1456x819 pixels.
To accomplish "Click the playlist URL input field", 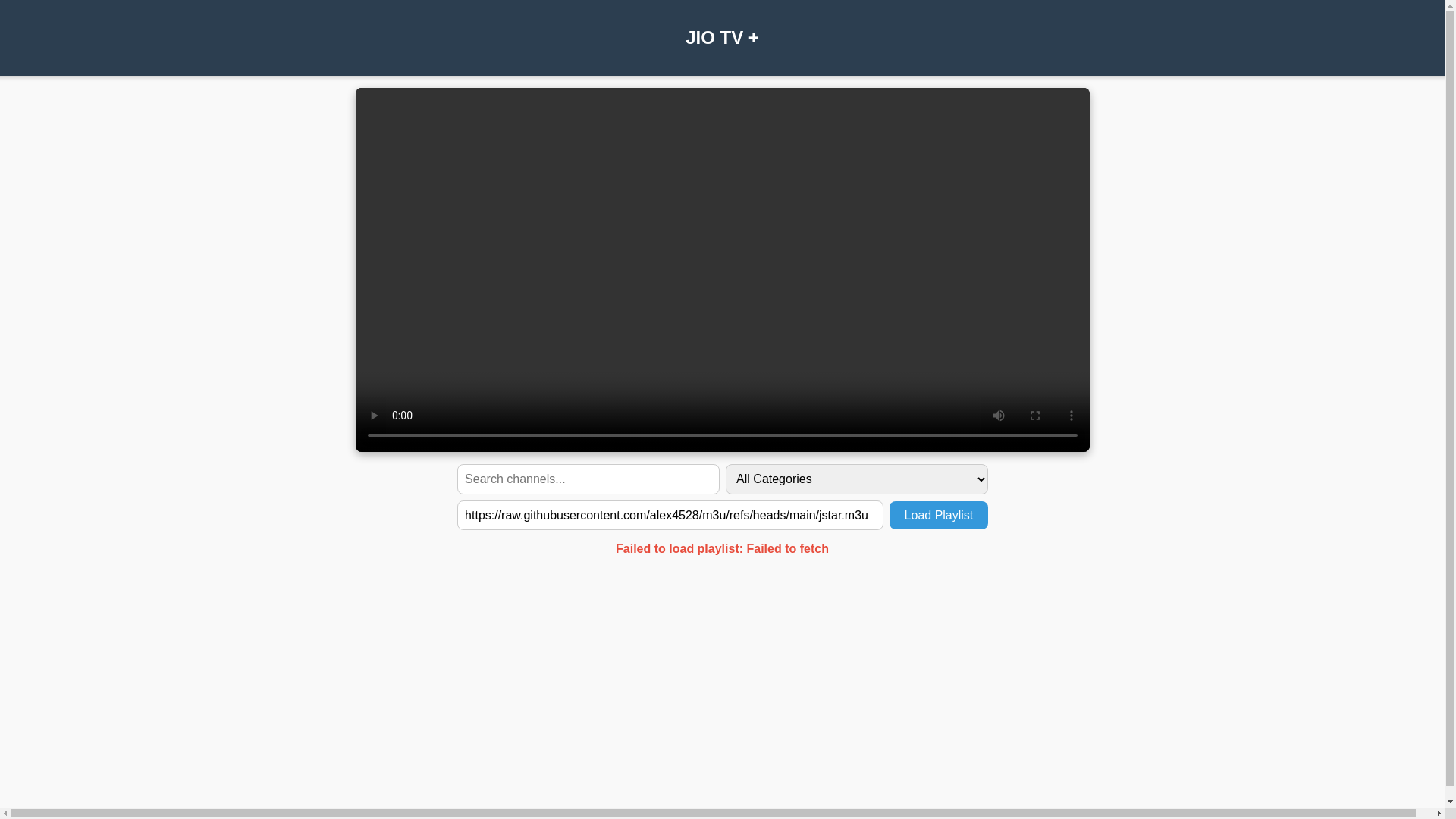I will coord(670,516).
